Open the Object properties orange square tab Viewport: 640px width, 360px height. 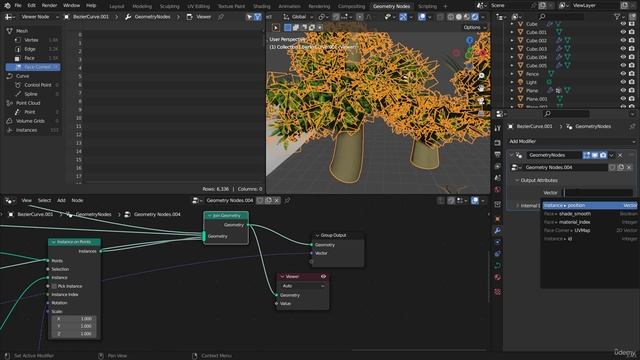click(x=497, y=219)
